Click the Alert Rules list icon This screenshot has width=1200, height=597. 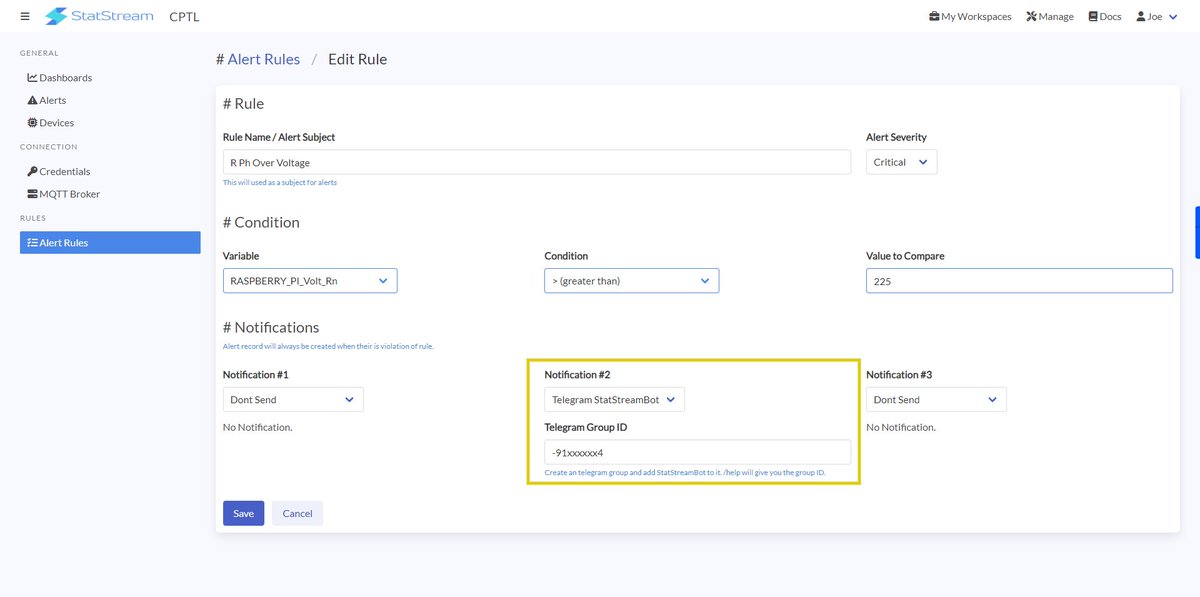pos(32,242)
